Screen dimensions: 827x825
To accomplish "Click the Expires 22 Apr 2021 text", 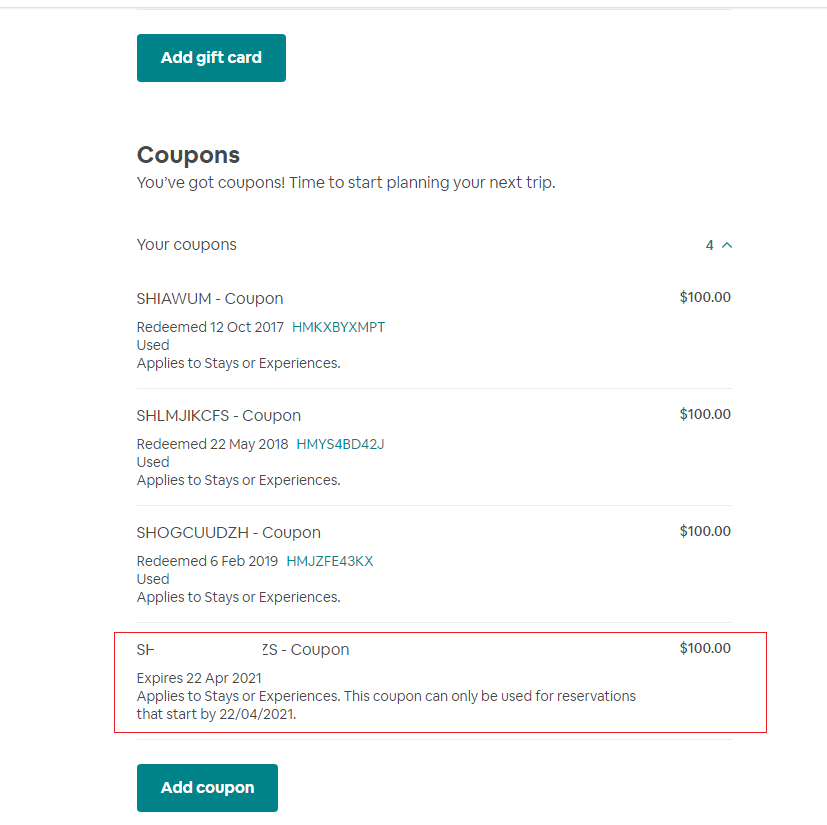I will click(199, 678).
